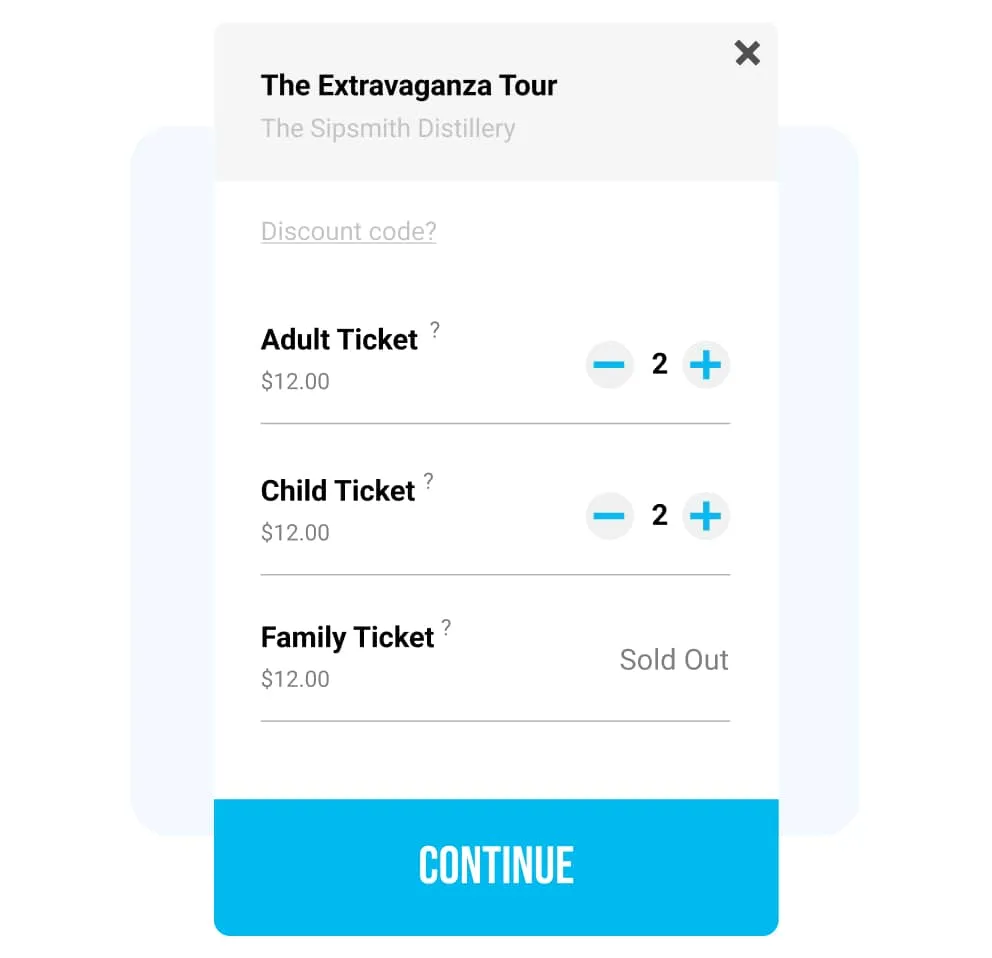Increase the Child Ticket quantity with plus icon
Screen dimensions: 992x958
[706, 516]
